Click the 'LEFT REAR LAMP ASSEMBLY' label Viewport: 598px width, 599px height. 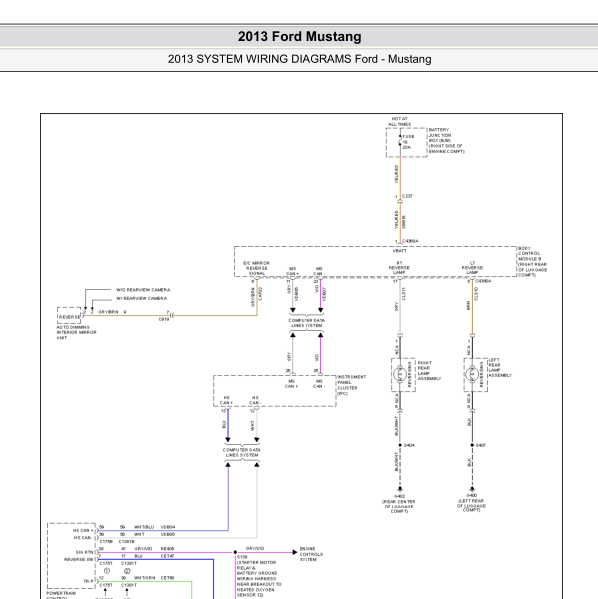pyautogui.click(x=500, y=367)
